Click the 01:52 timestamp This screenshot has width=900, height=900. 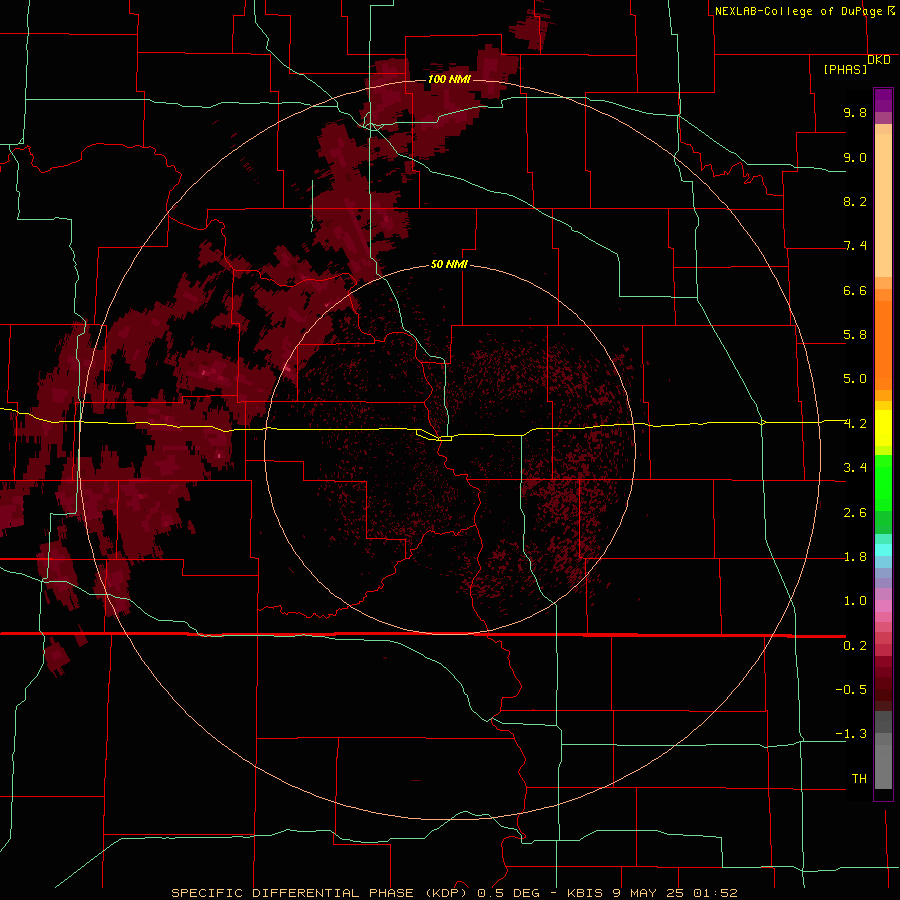[x=715, y=893]
